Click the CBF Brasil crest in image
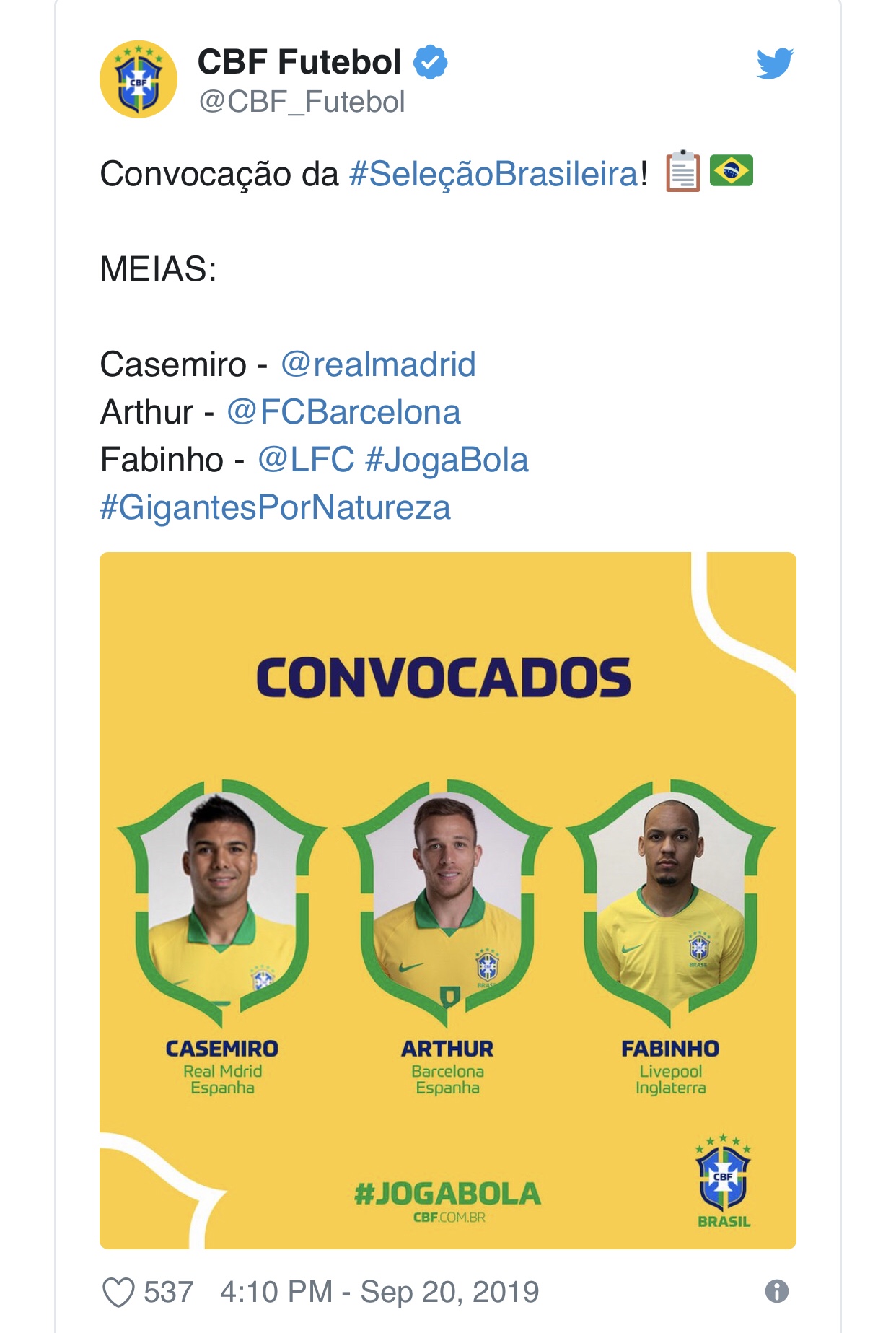Viewport: 896px width, 1333px height. click(724, 1181)
